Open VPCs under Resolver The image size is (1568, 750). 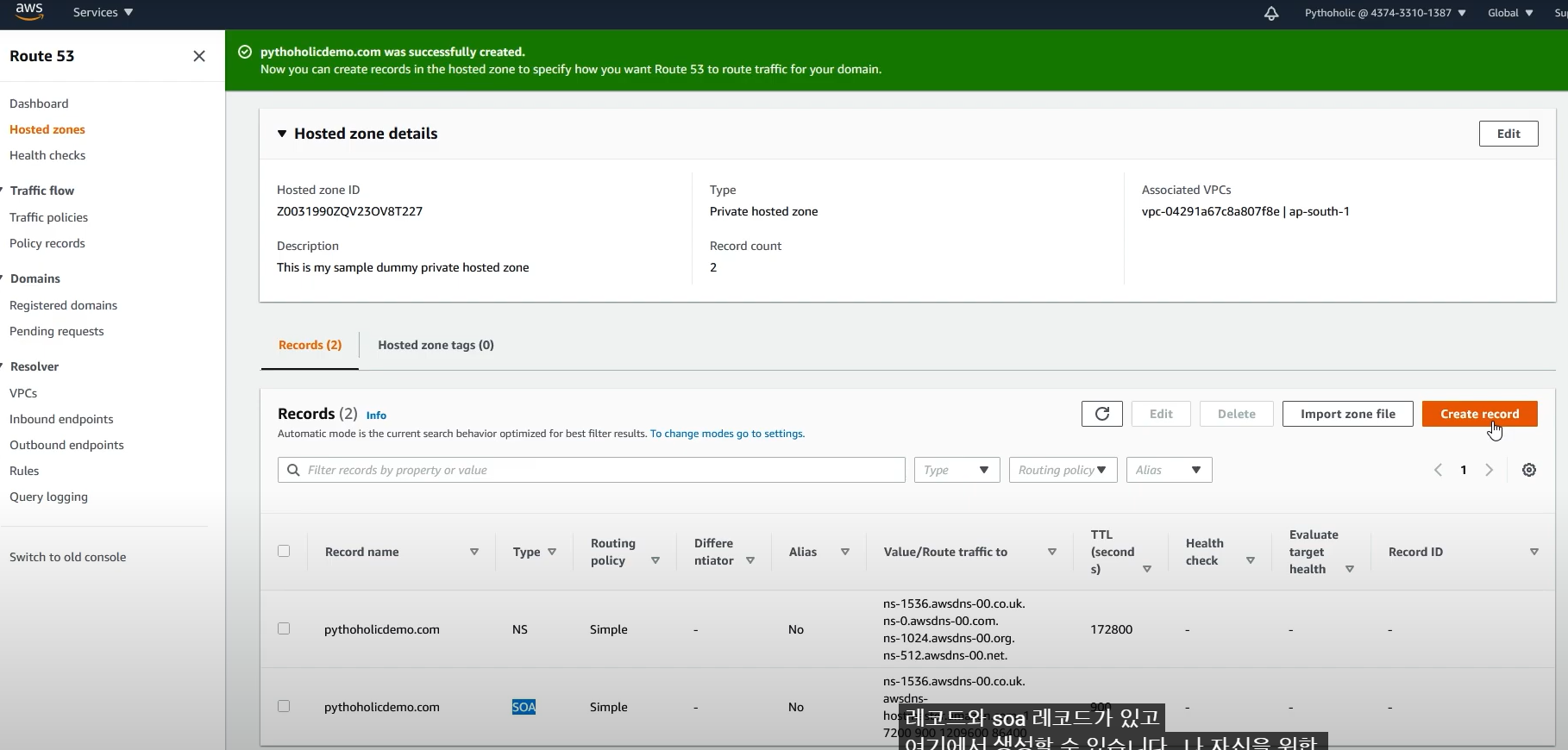coord(23,393)
